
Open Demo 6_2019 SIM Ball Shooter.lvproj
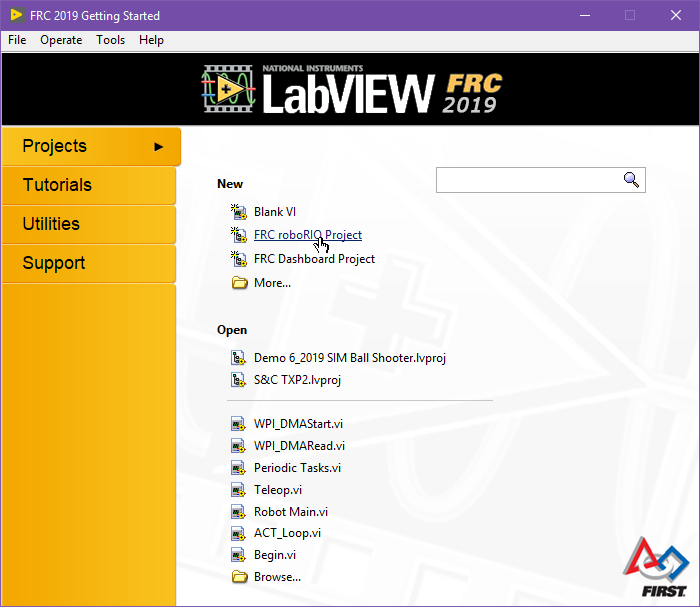coord(350,358)
